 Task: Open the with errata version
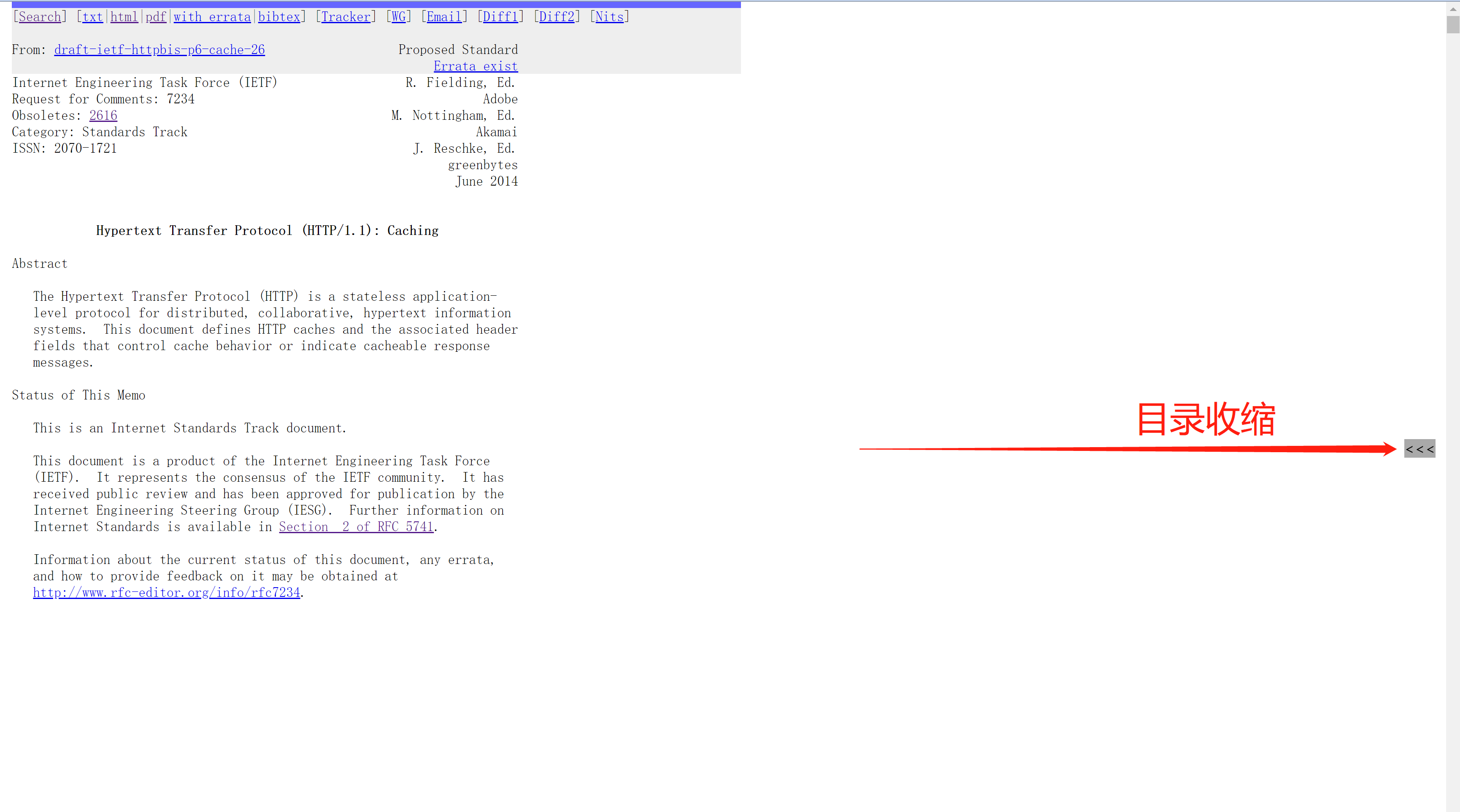[212, 17]
